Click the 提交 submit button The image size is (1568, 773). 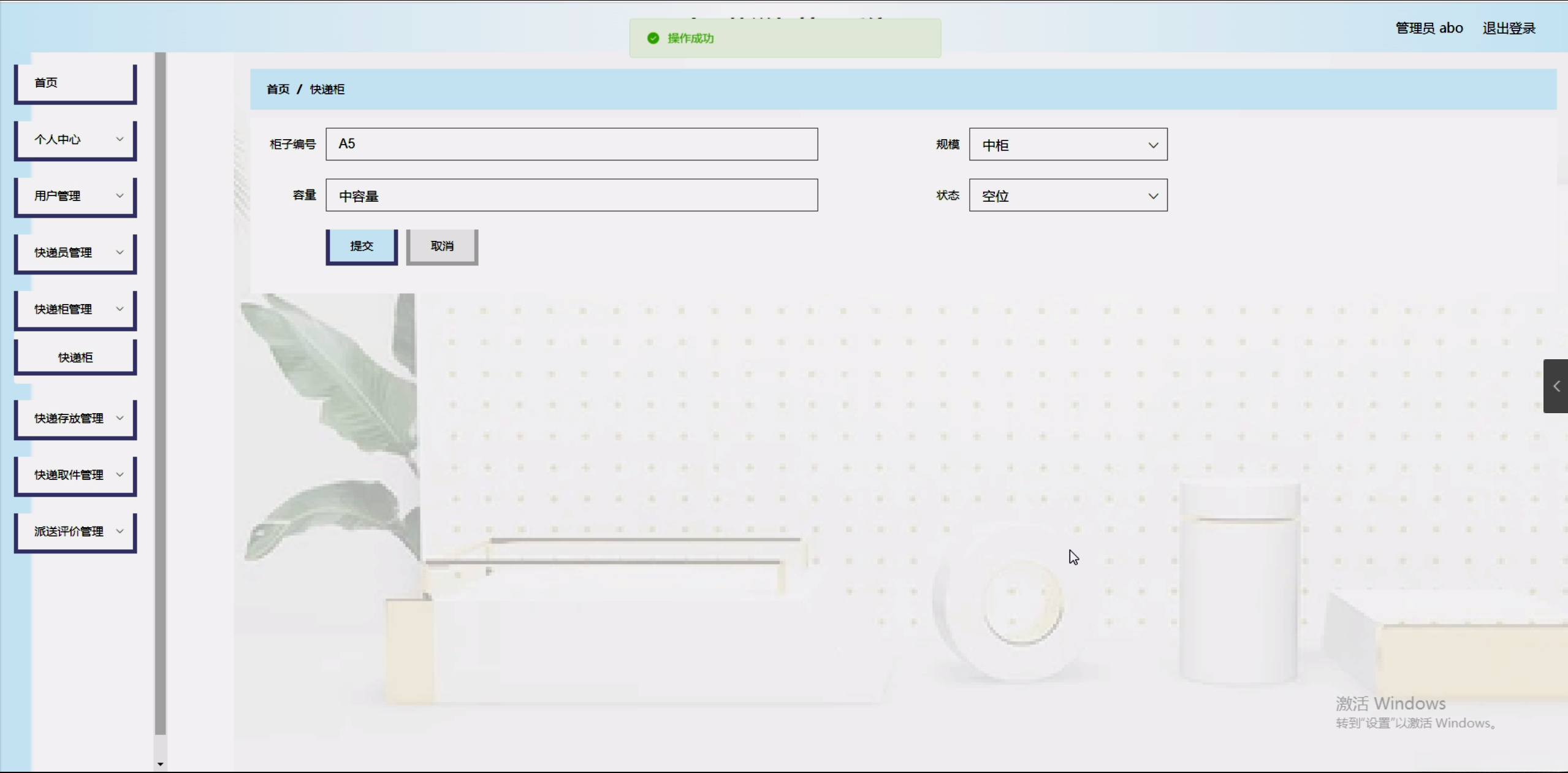click(361, 246)
